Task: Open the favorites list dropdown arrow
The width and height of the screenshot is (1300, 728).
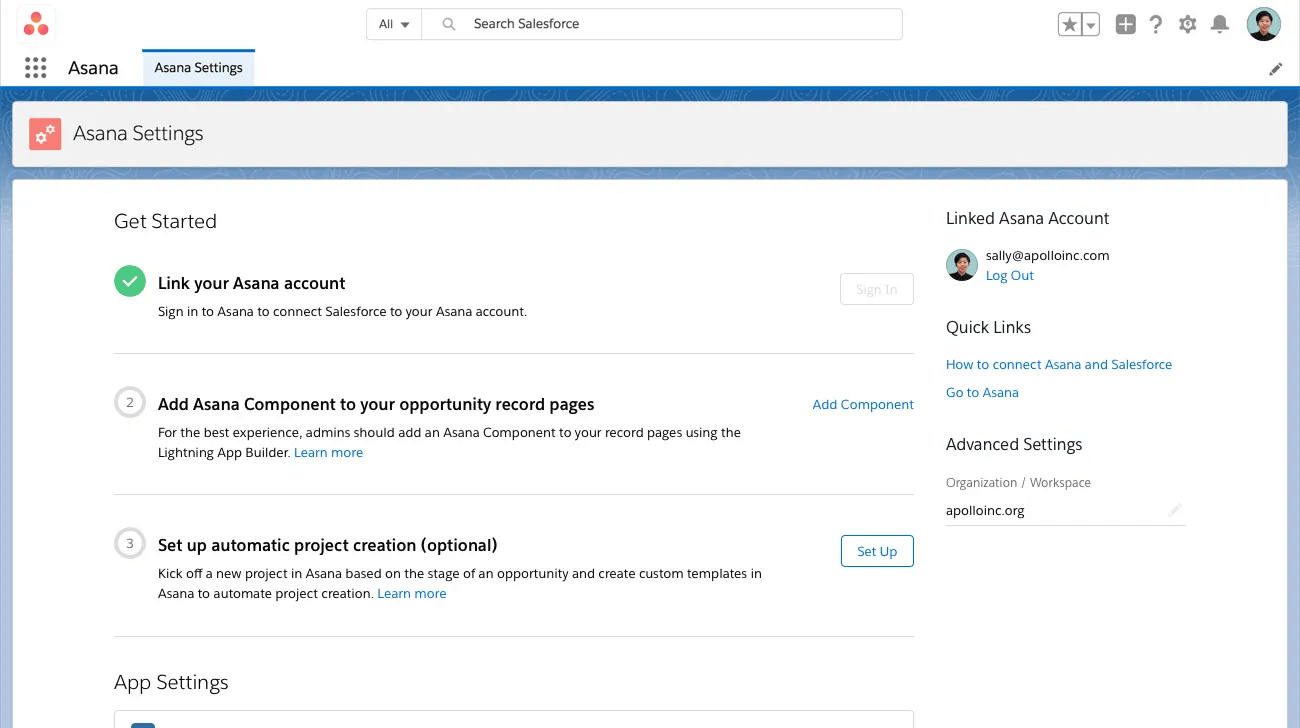Action: point(1088,23)
